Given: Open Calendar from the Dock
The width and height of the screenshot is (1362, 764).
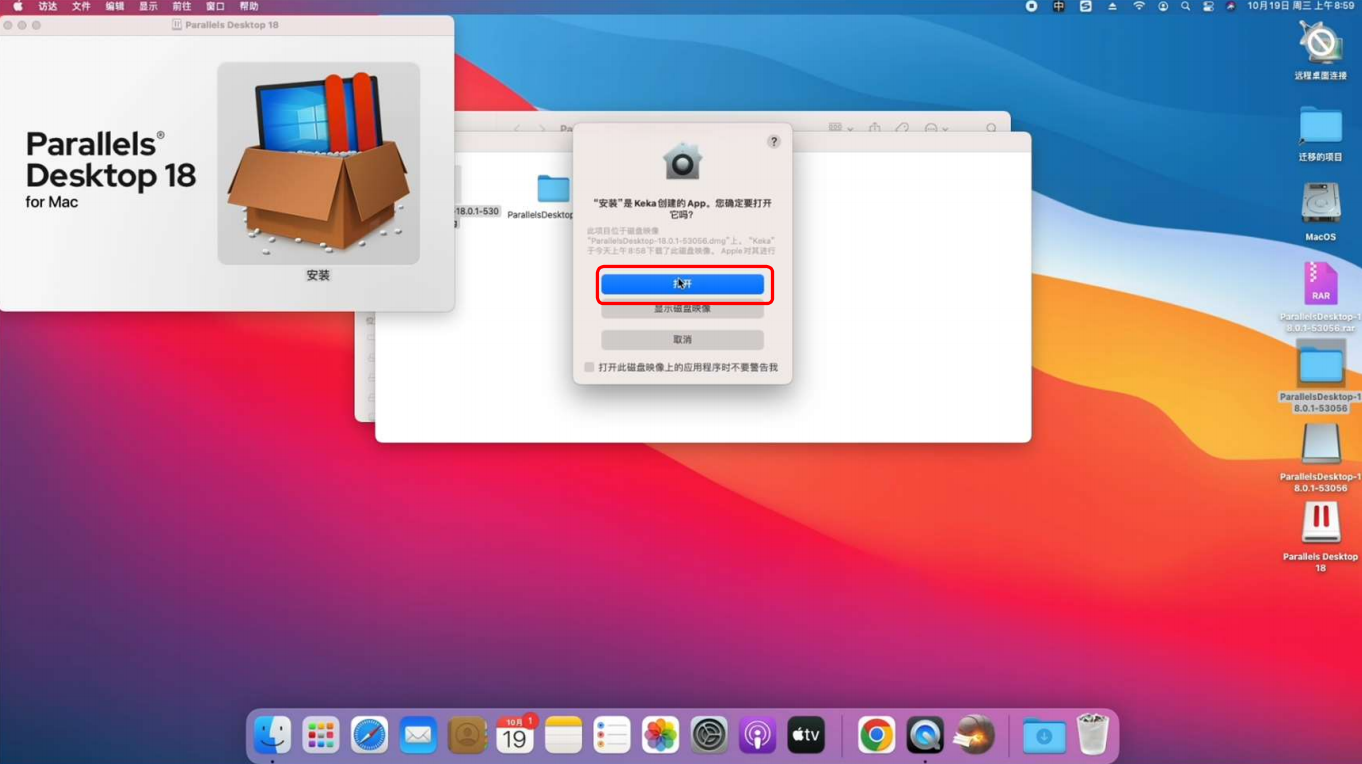Looking at the screenshot, I should pos(515,736).
